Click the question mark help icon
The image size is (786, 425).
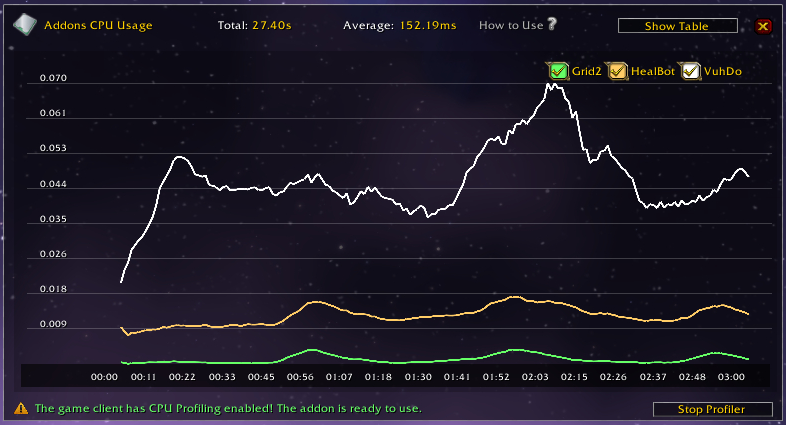[552, 24]
